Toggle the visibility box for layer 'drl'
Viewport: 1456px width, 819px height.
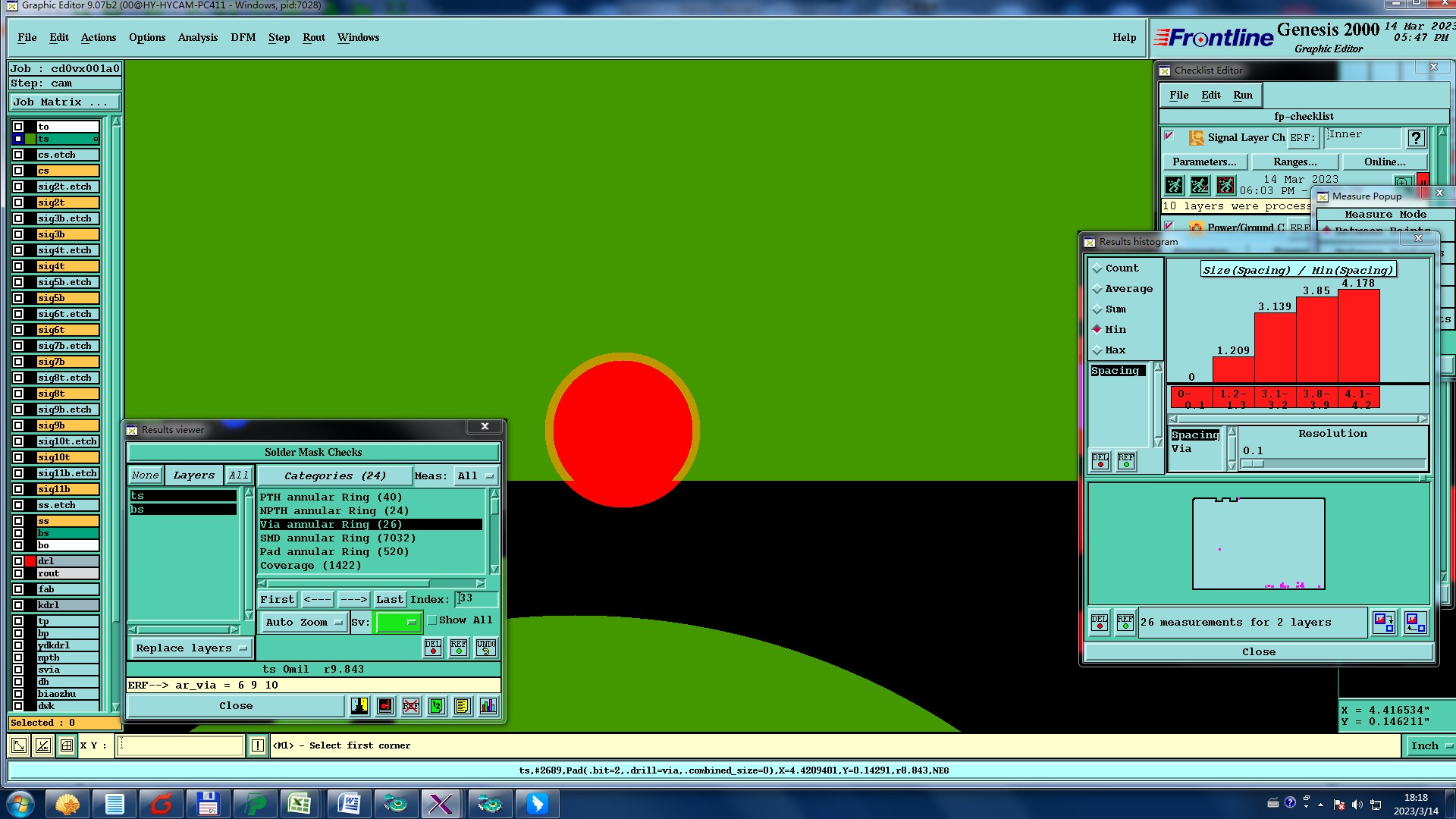pyautogui.click(x=18, y=561)
